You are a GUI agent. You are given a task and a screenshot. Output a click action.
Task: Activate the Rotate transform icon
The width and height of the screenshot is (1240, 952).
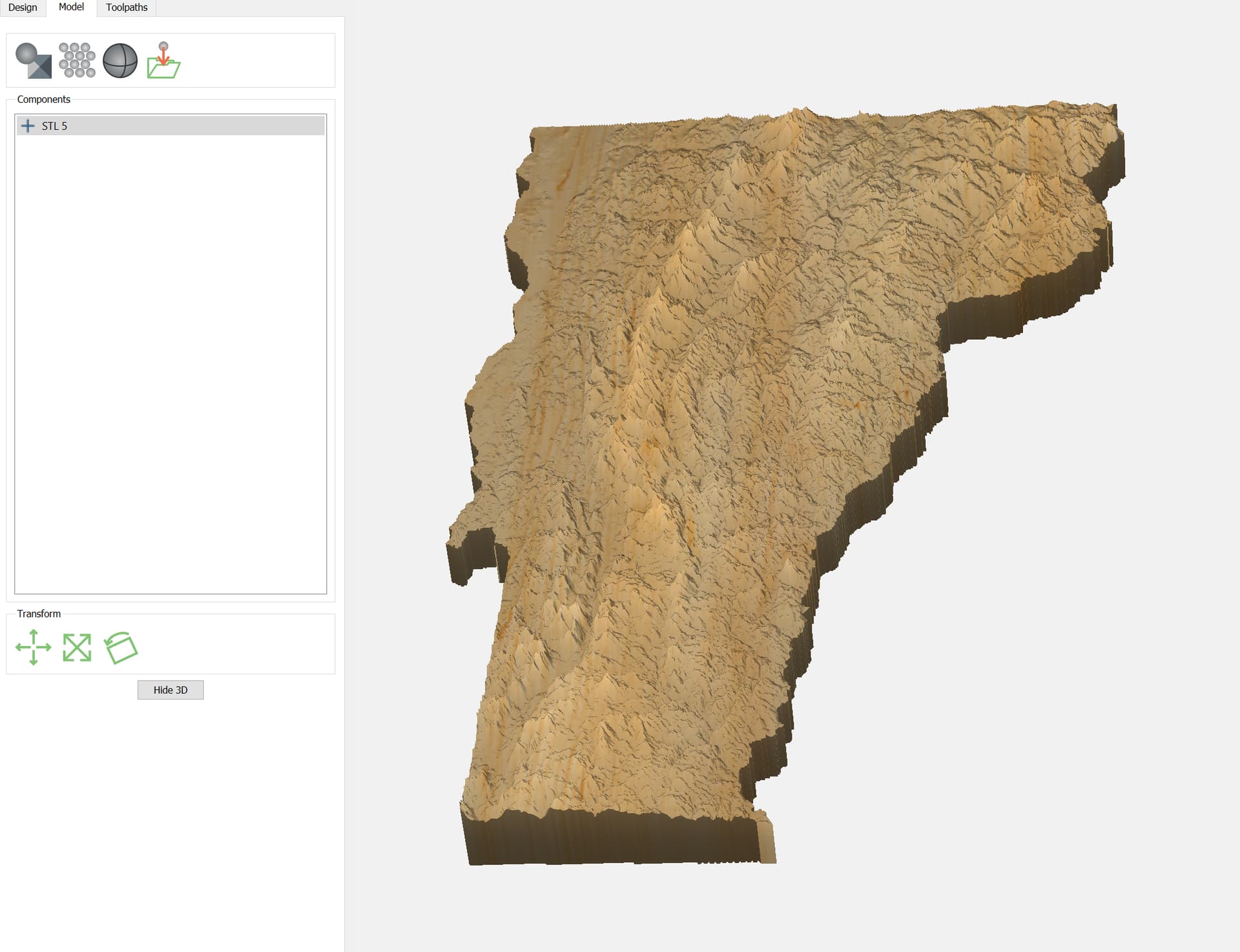coord(121,647)
